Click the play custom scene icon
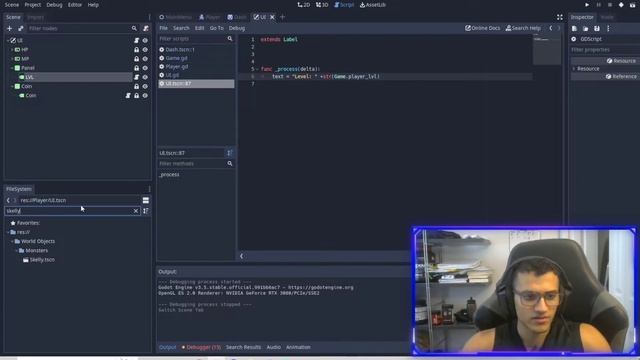The width and height of the screenshot is (640, 360). click(633, 5)
